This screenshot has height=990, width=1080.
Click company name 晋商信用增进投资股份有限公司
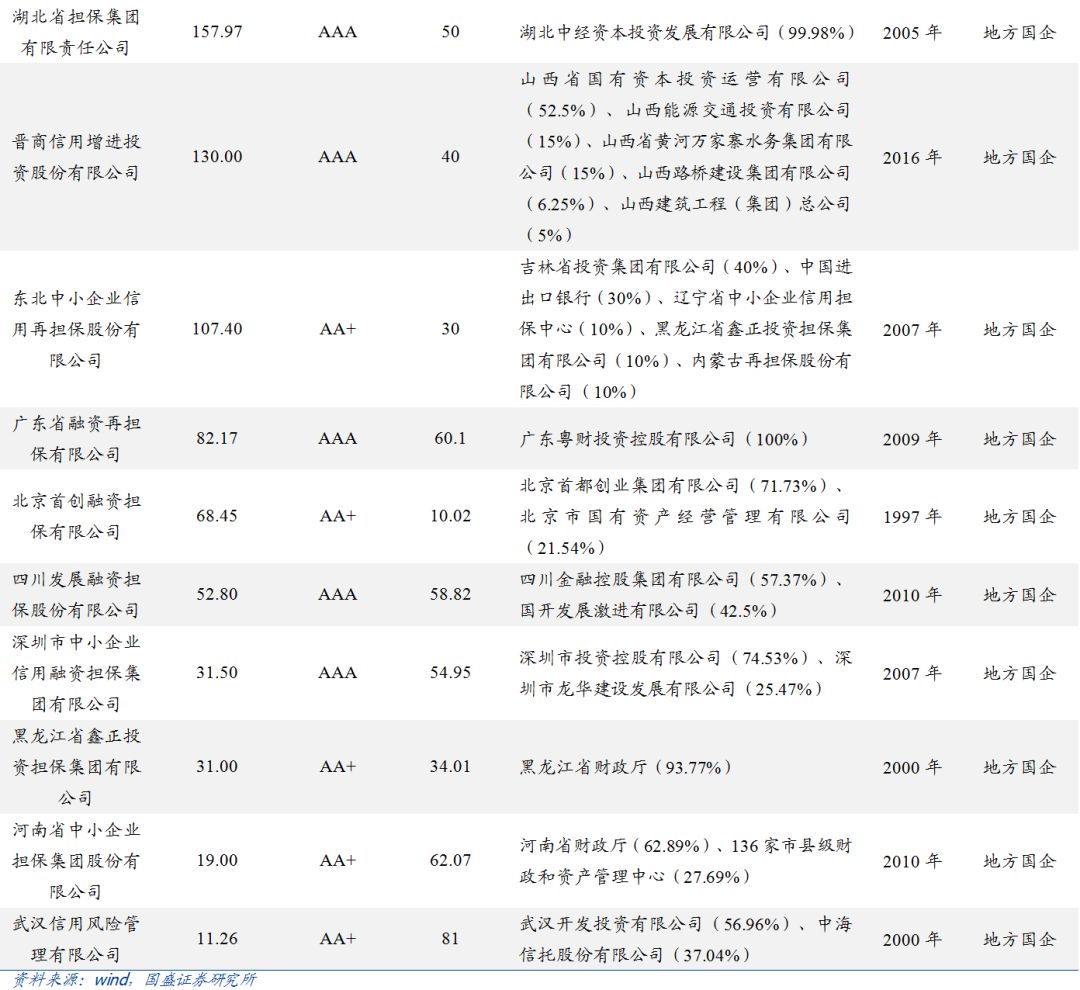pos(76,157)
